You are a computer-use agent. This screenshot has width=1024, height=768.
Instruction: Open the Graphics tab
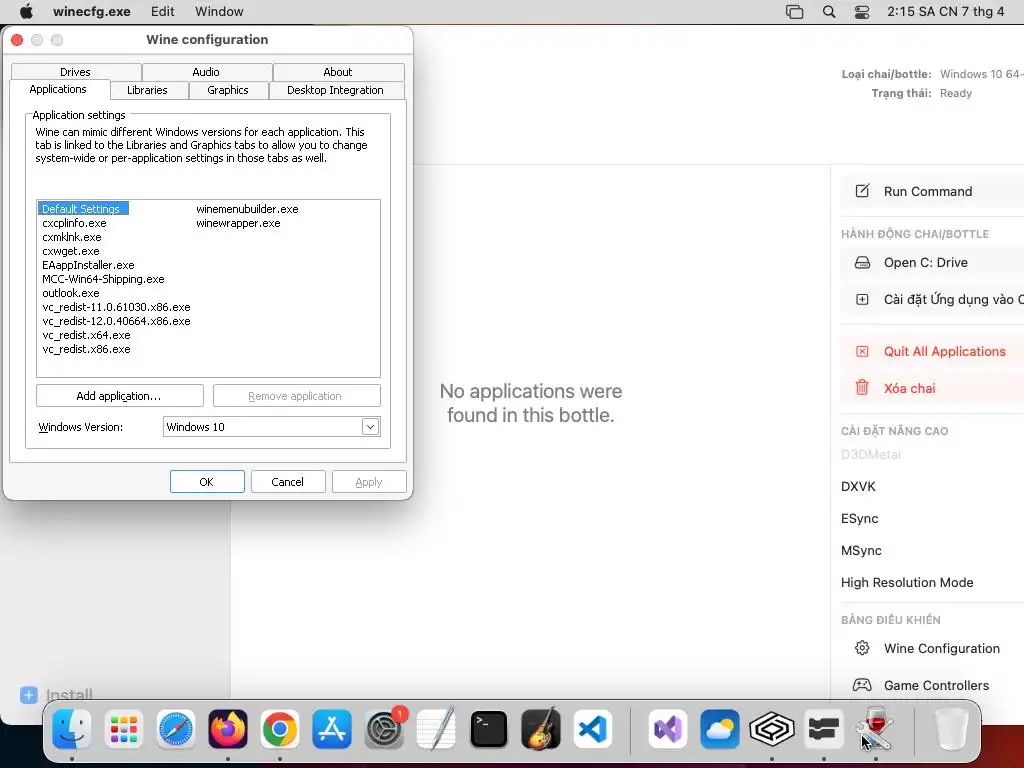pos(228,90)
